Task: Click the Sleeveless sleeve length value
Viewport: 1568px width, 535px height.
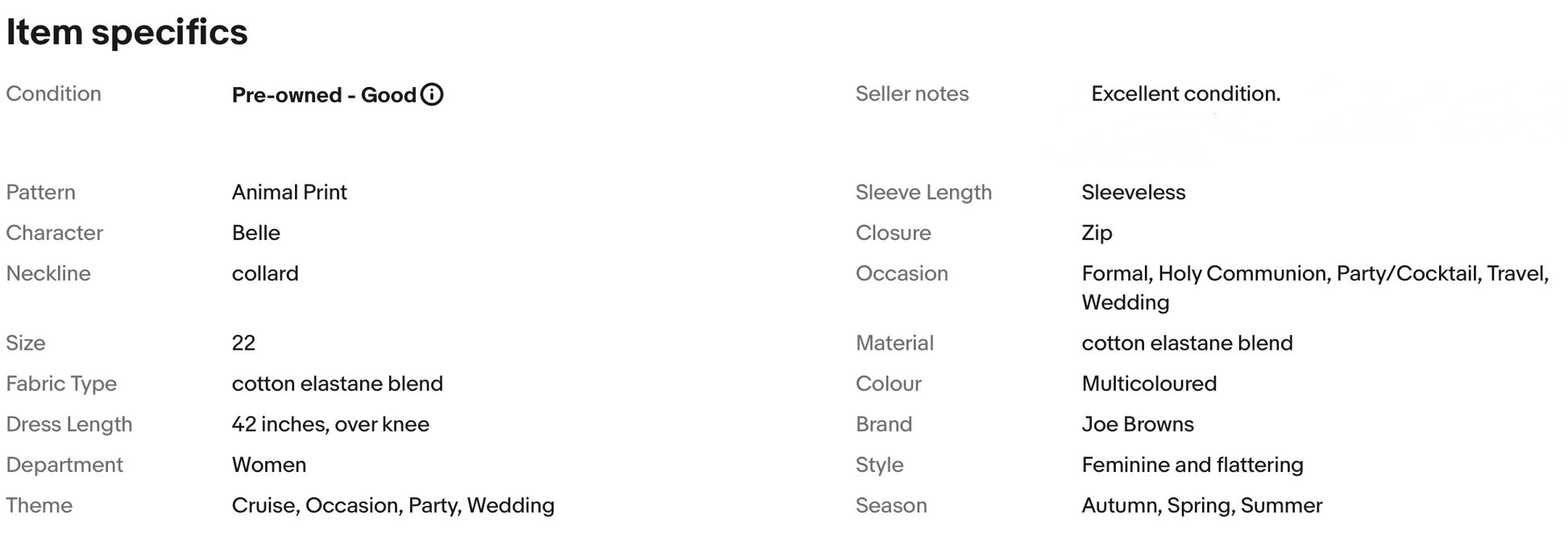Action: coord(1133,193)
